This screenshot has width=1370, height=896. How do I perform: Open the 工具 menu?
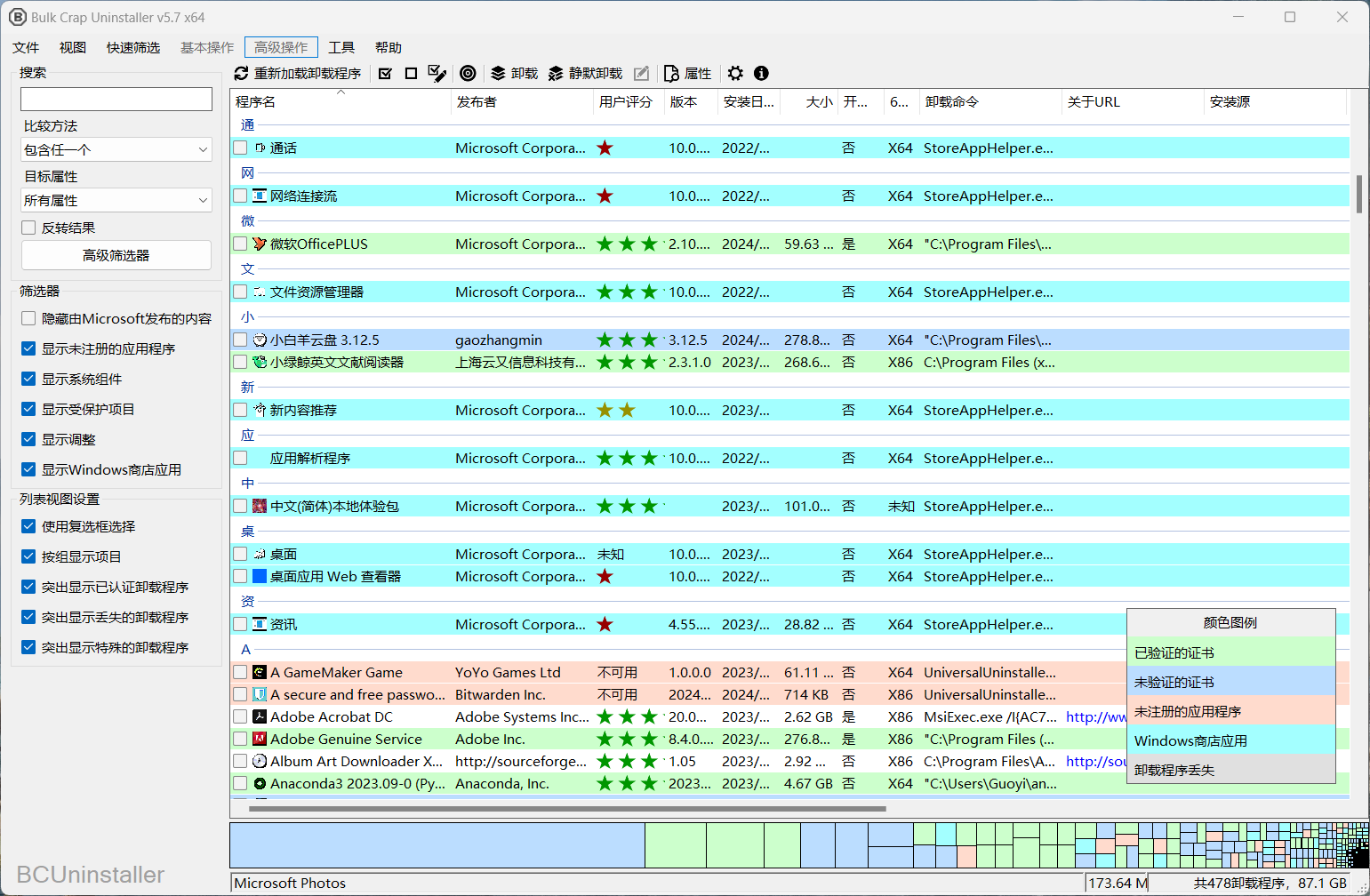coord(341,47)
